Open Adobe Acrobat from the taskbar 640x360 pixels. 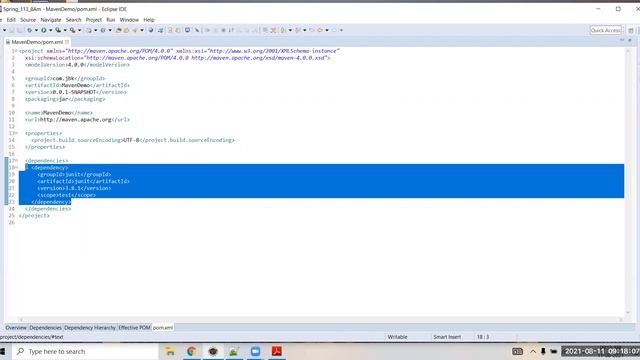click(277, 351)
